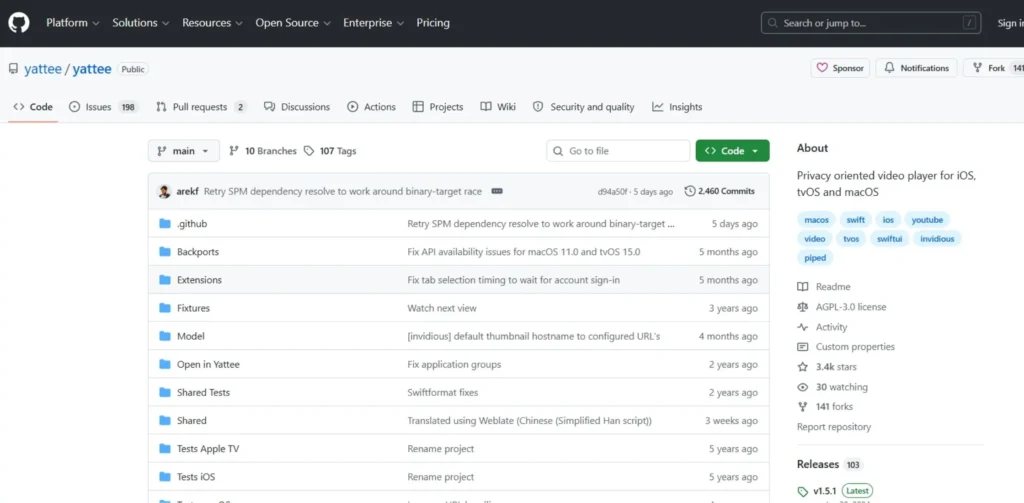Open the Report repository link
This screenshot has width=1024, height=503.
tap(833, 427)
